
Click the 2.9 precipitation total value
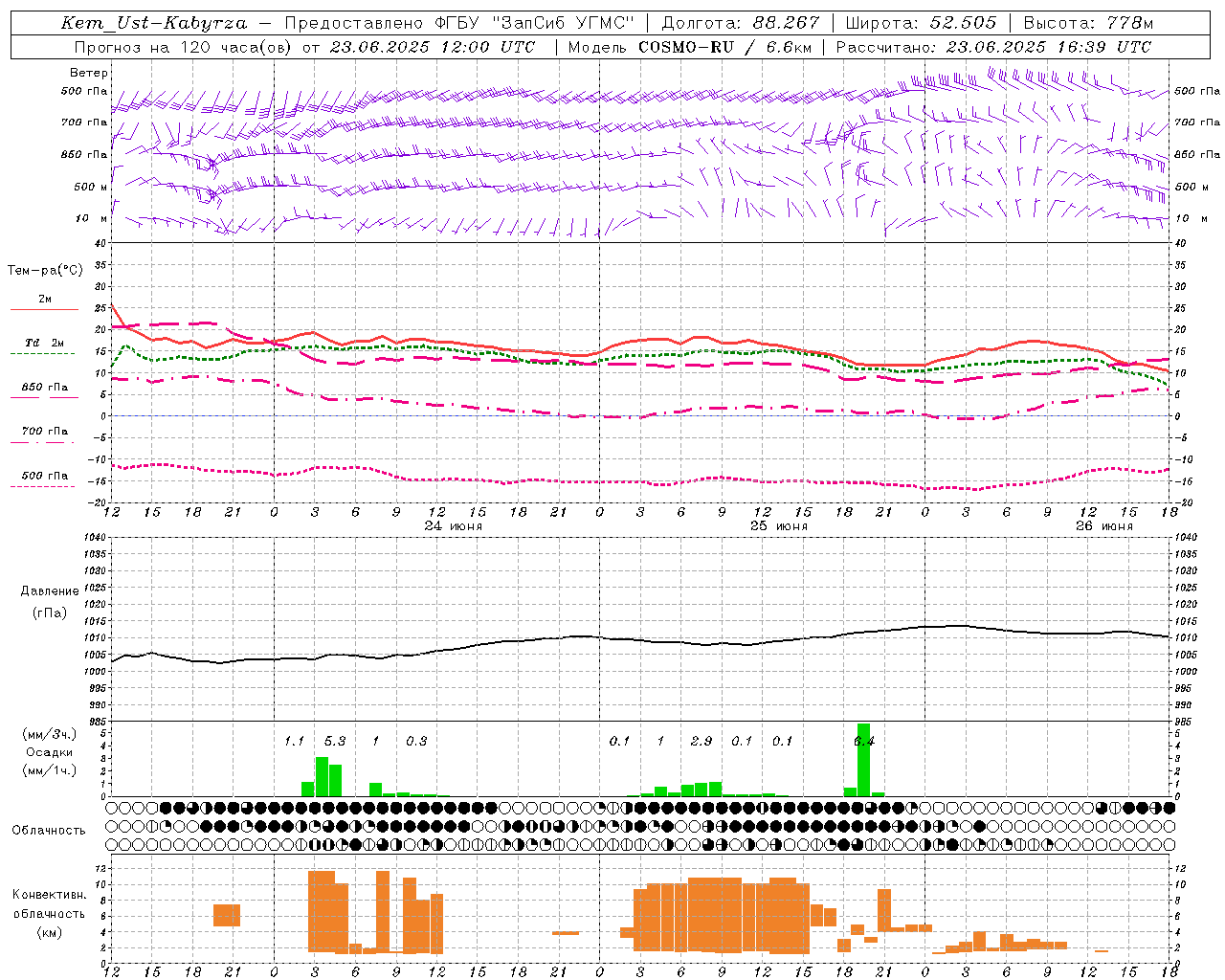(x=702, y=741)
